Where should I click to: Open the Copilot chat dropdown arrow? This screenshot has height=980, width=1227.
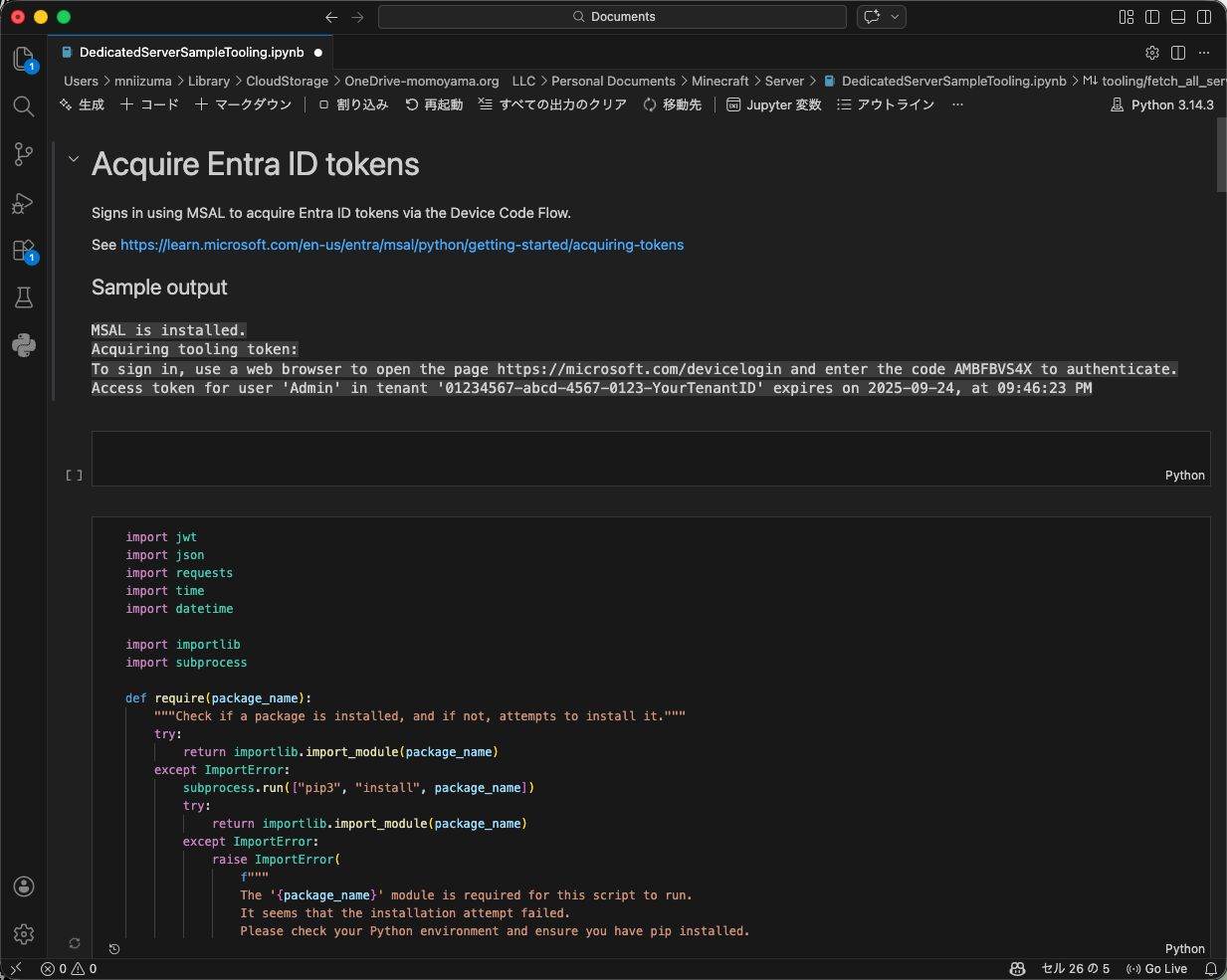pos(895,17)
